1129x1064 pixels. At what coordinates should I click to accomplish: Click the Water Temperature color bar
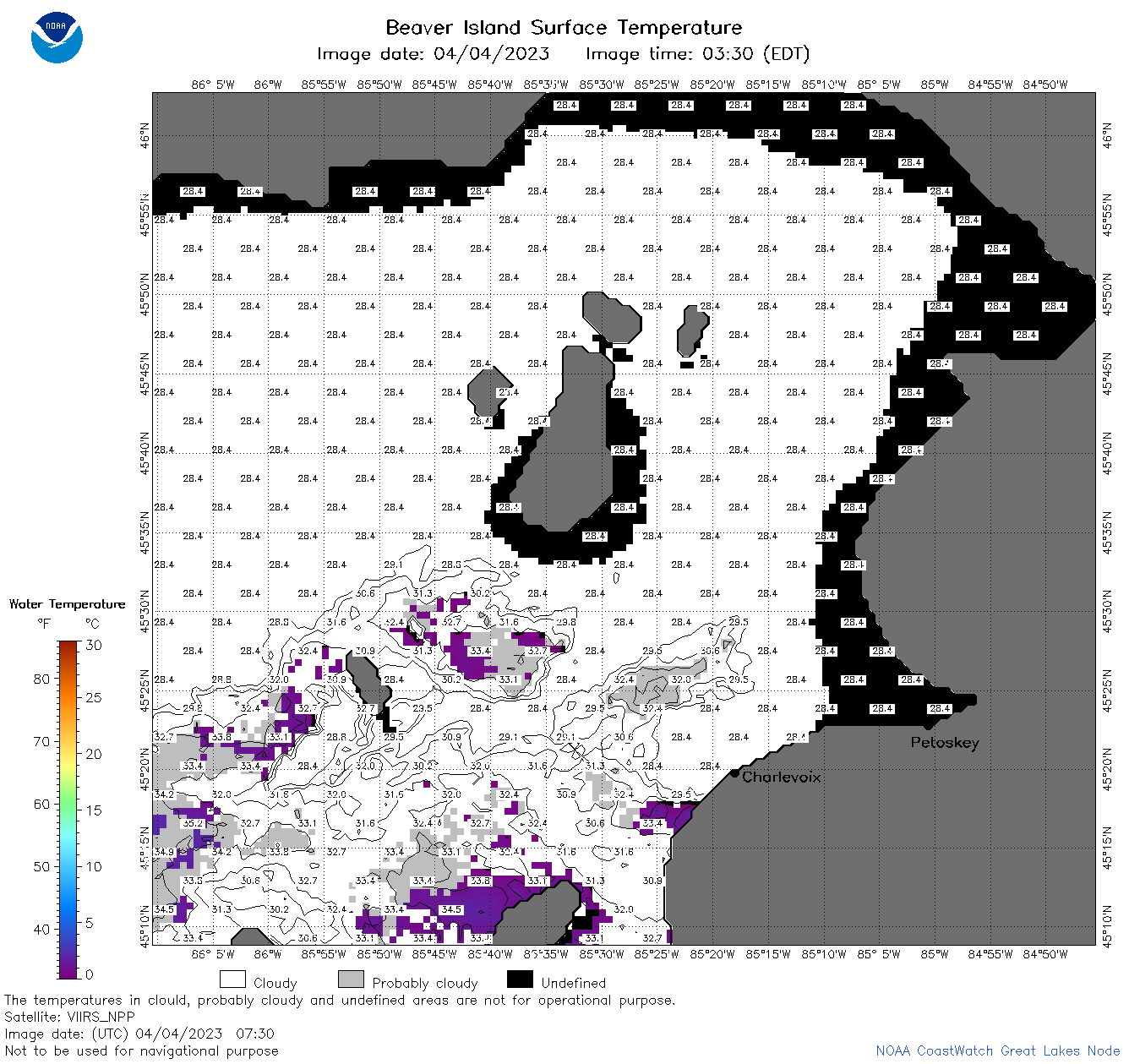tap(68, 808)
